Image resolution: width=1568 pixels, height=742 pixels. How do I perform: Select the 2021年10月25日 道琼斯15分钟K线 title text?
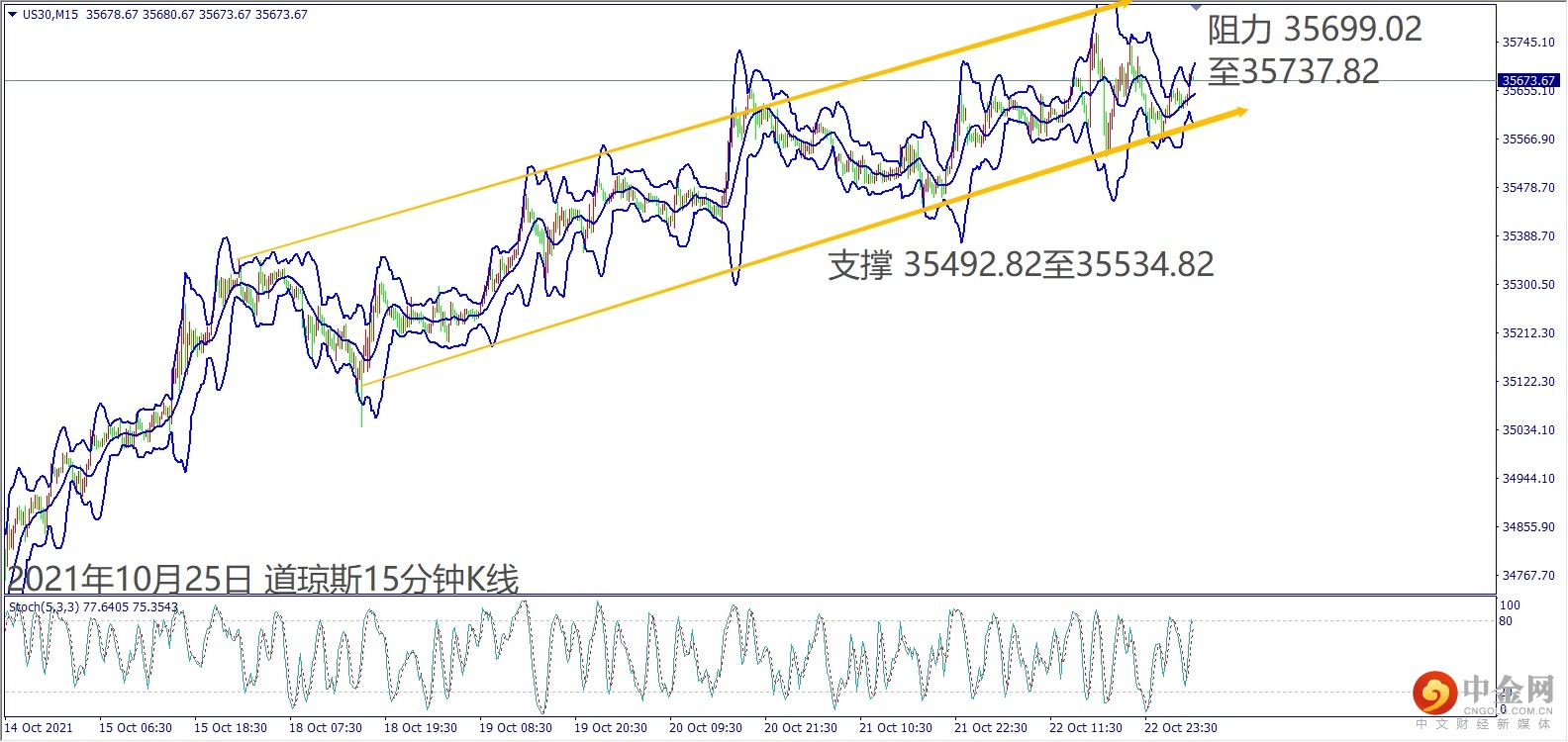point(262,579)
